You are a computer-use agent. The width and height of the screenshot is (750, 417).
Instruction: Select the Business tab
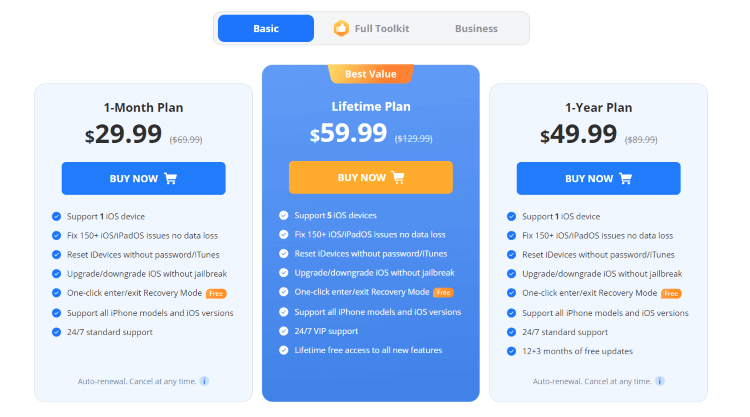pos(476,28)
